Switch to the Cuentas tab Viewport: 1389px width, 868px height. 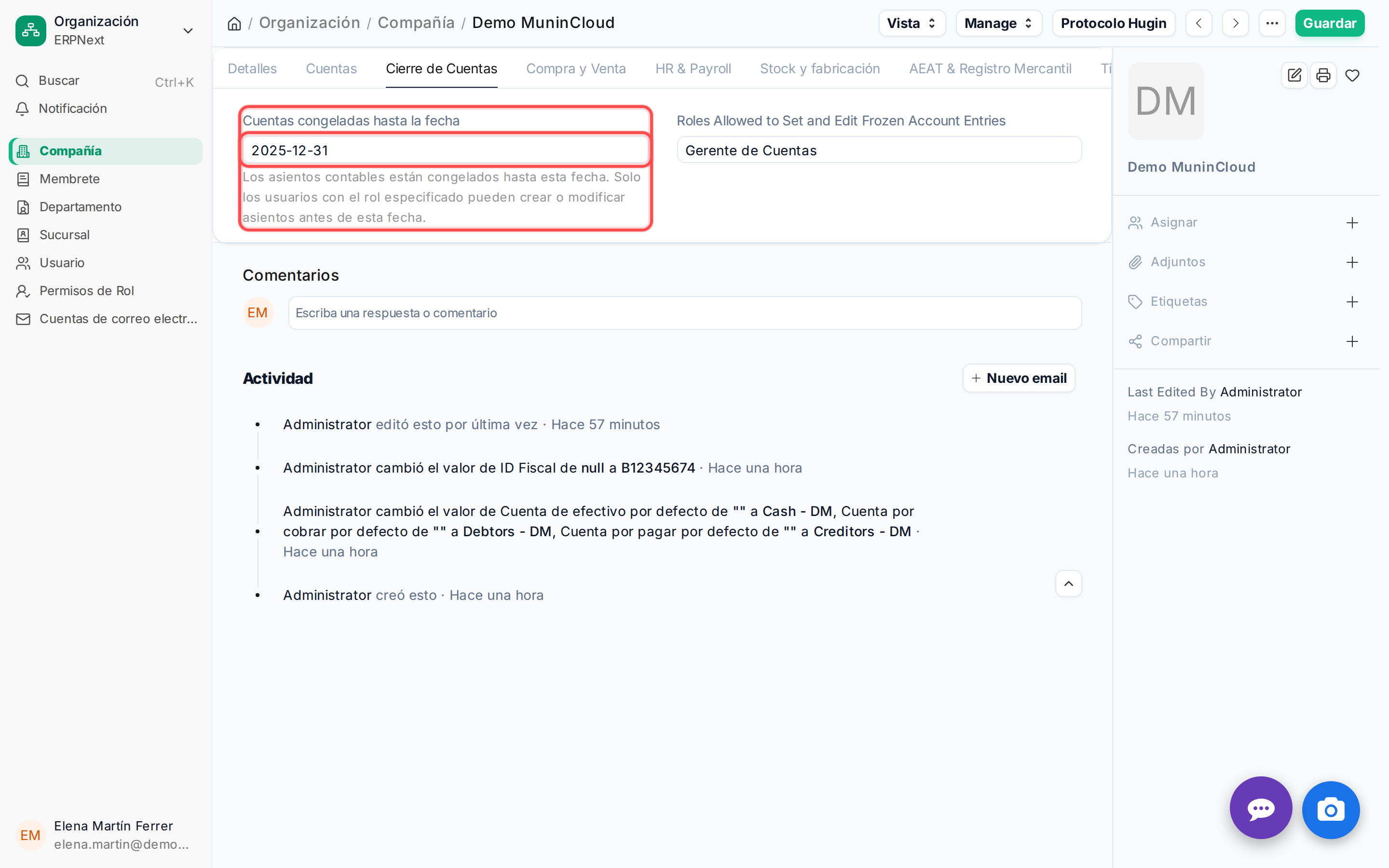tap(331, 69)
